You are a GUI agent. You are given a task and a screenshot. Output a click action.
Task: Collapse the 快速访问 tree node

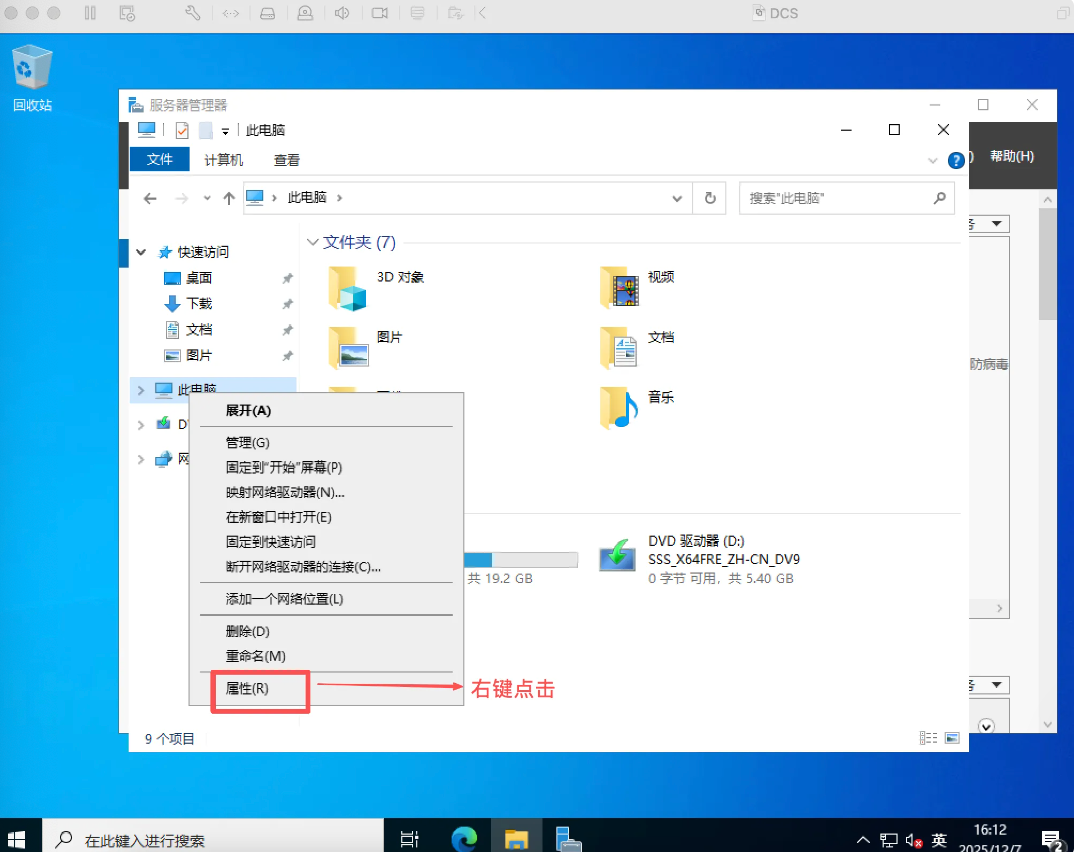pos(141,252)
